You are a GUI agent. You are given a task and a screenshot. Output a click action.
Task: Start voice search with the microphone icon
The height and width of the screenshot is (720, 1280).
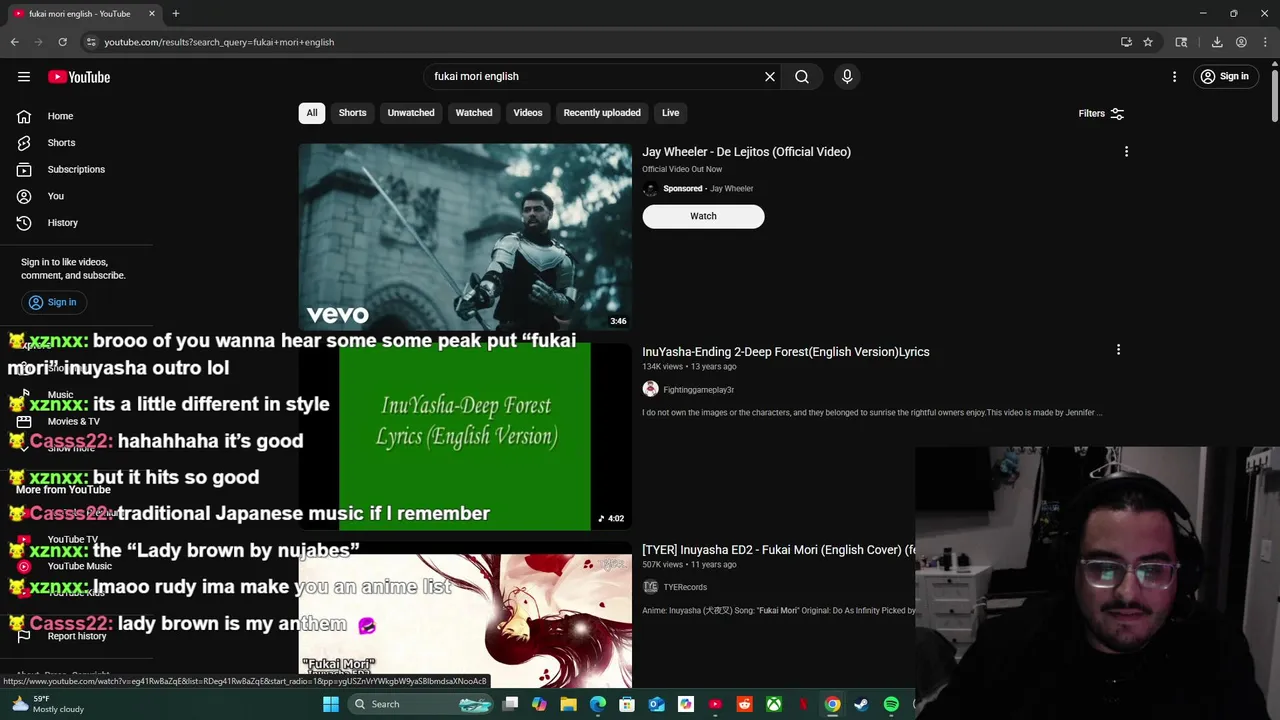tap(847, 76)
